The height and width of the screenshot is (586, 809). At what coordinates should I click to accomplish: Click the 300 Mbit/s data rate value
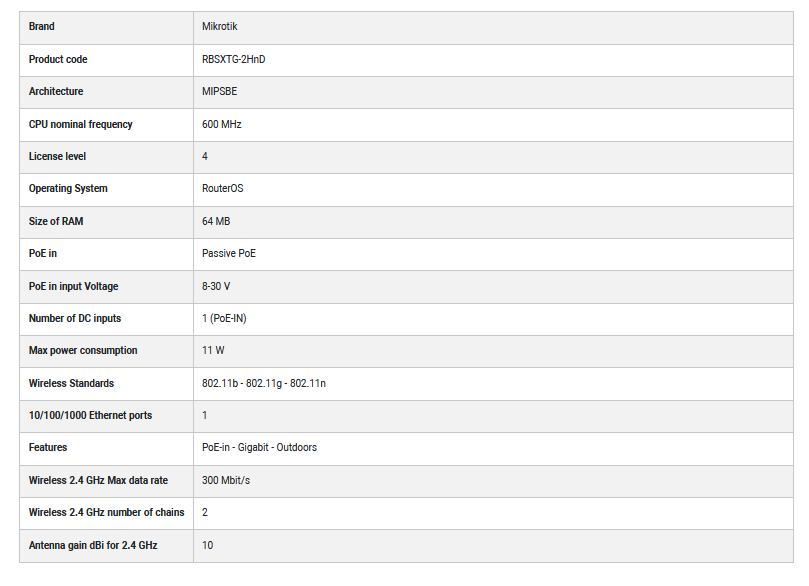(226, 480)
